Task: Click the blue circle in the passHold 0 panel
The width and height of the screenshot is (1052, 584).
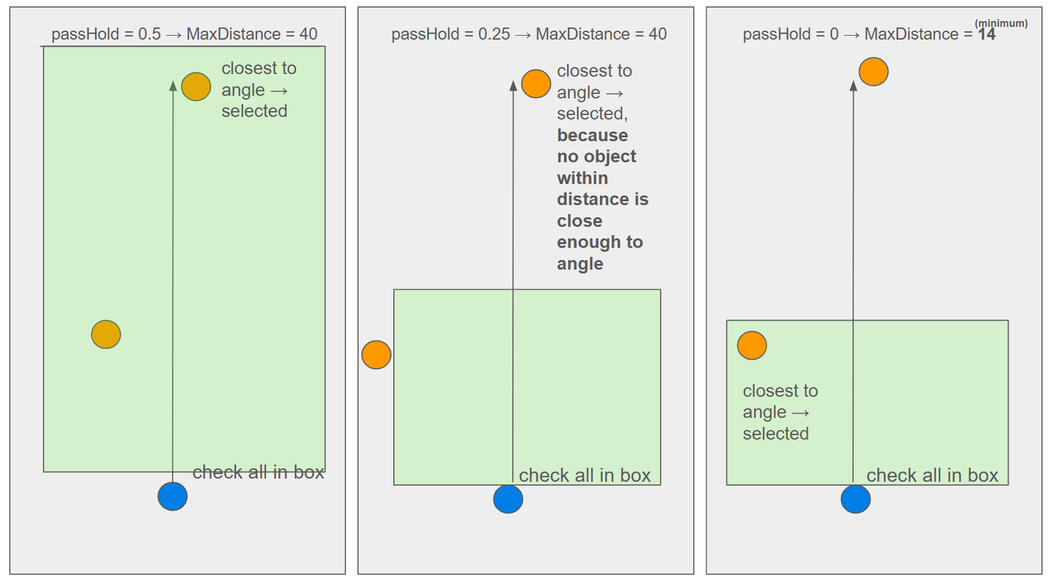Action: (x=855, y=498)
